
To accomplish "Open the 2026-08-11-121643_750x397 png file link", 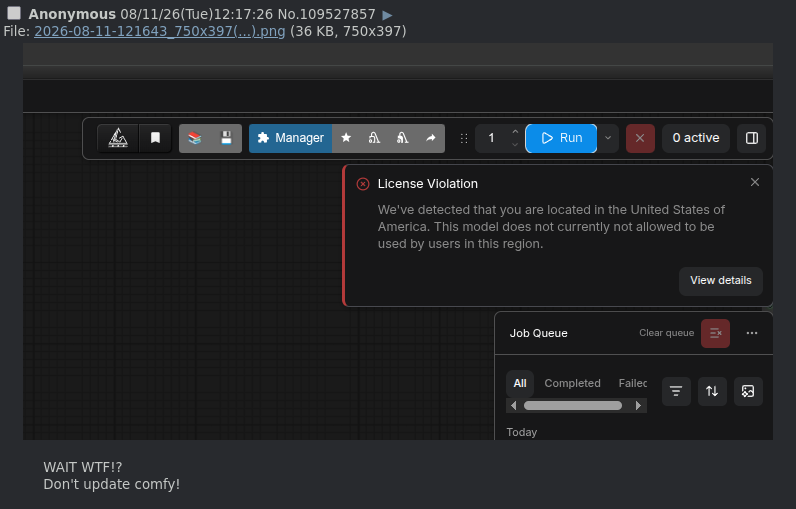I will 159,31.
